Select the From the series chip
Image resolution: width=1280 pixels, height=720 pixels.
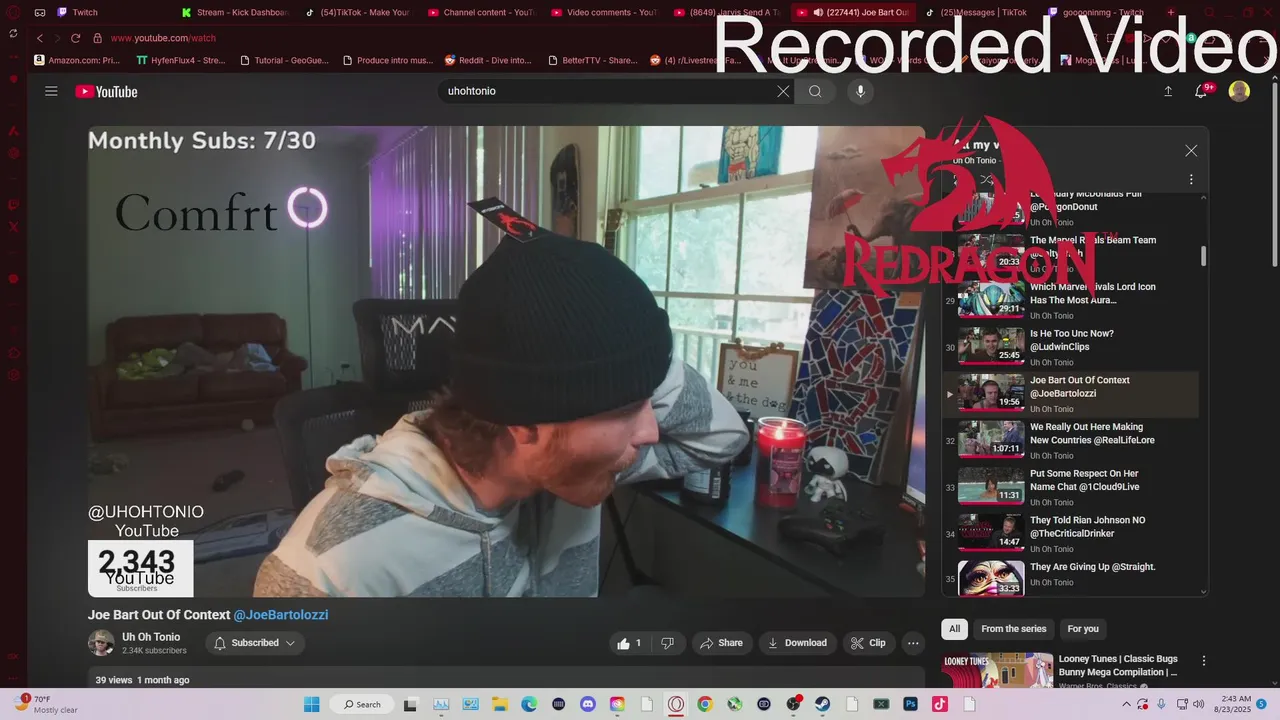(x=1013, y=629)
